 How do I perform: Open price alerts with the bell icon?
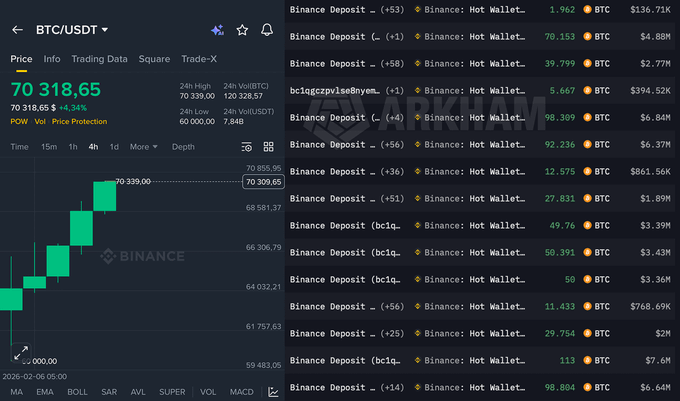pyautogui.click(x=266, y=30)
